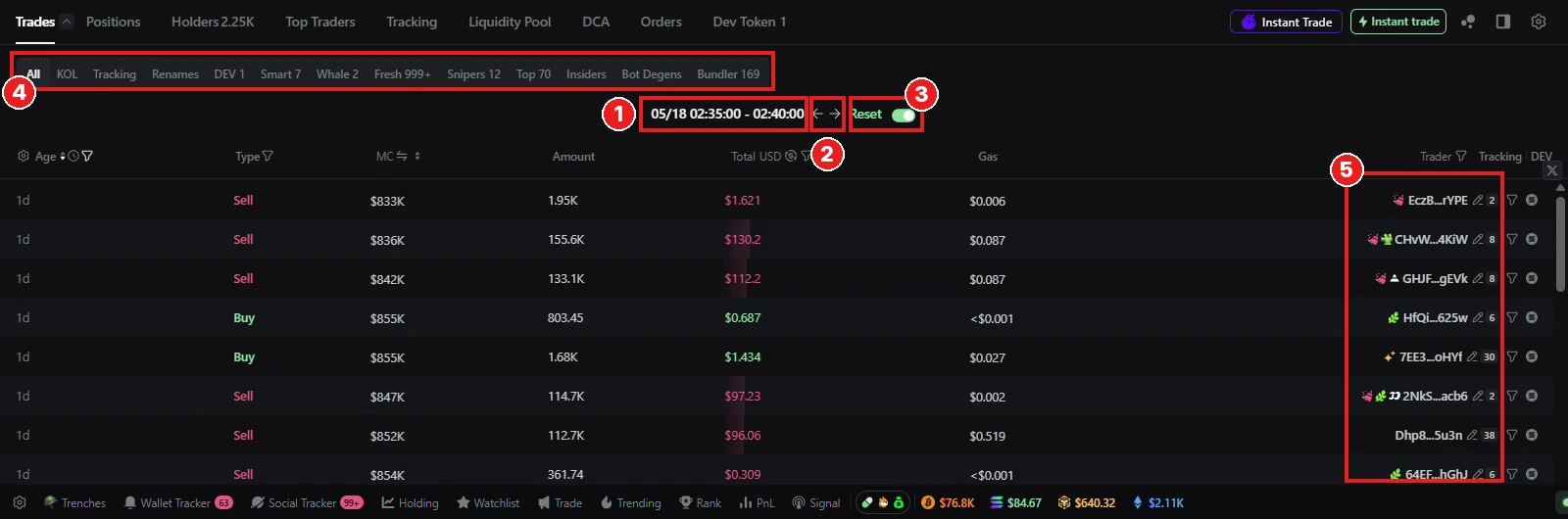This screenshot has height=519, width=1568.
Task: Sort by MC column arrows
Action: (417, 156)
